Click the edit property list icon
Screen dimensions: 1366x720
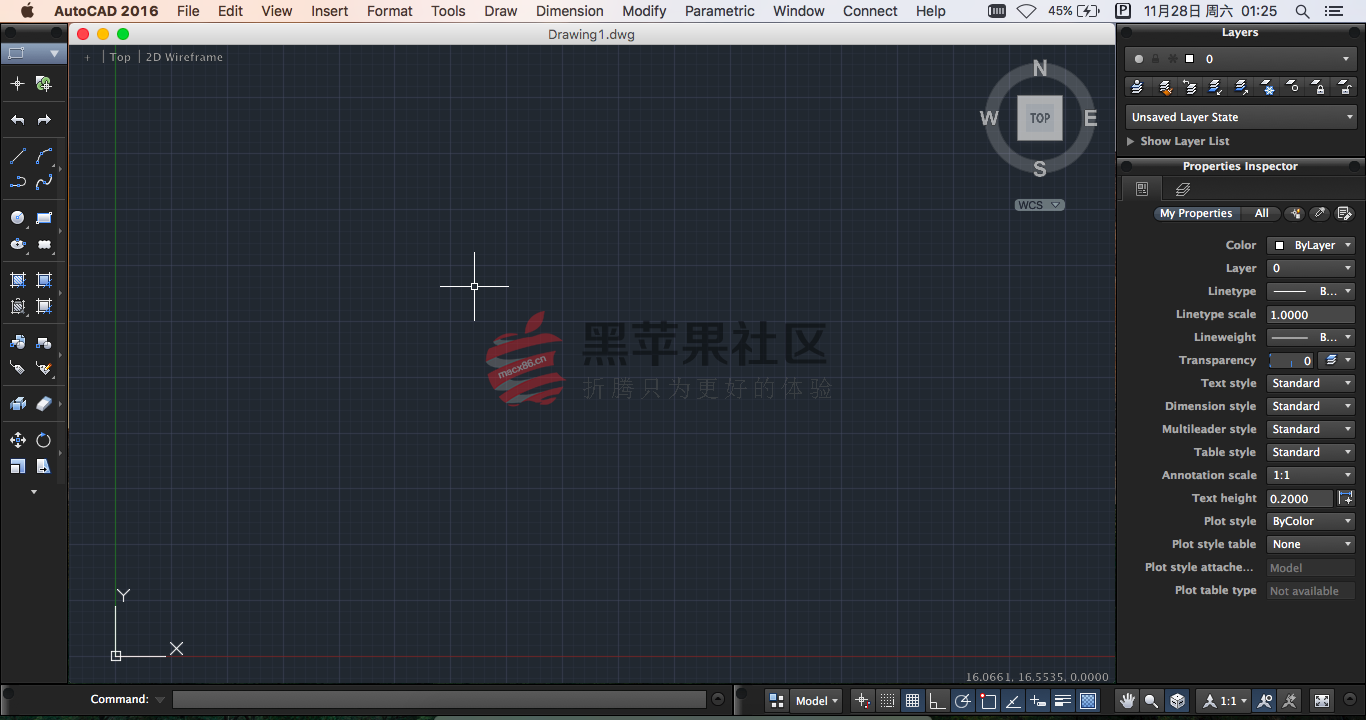click(x=1345, y=213)
